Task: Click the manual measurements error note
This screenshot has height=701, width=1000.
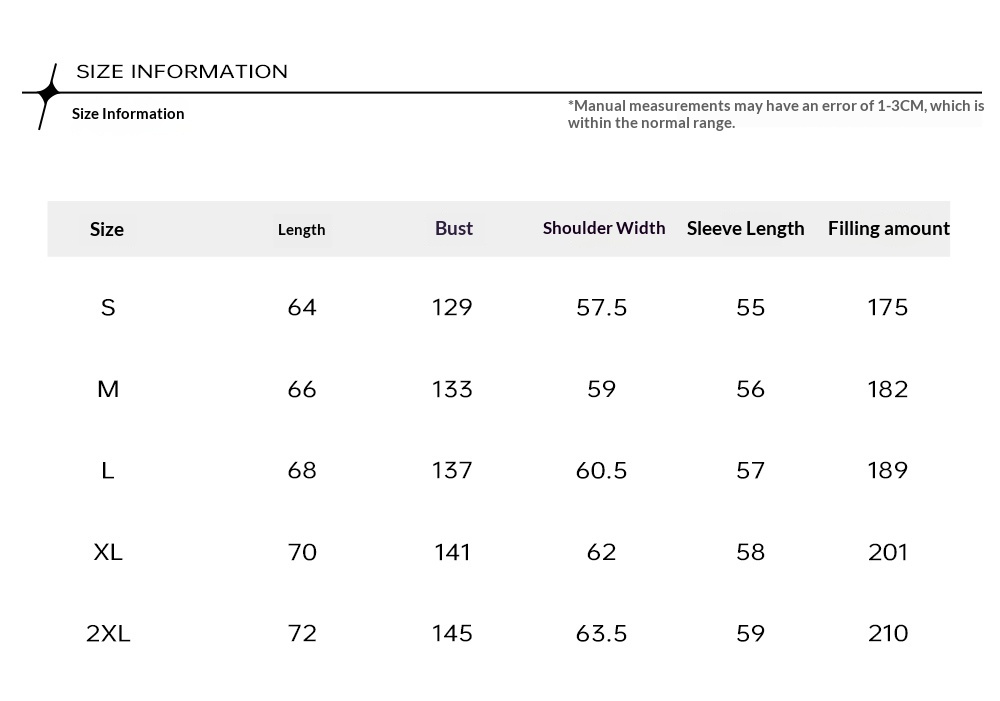Action: (775, 114)
